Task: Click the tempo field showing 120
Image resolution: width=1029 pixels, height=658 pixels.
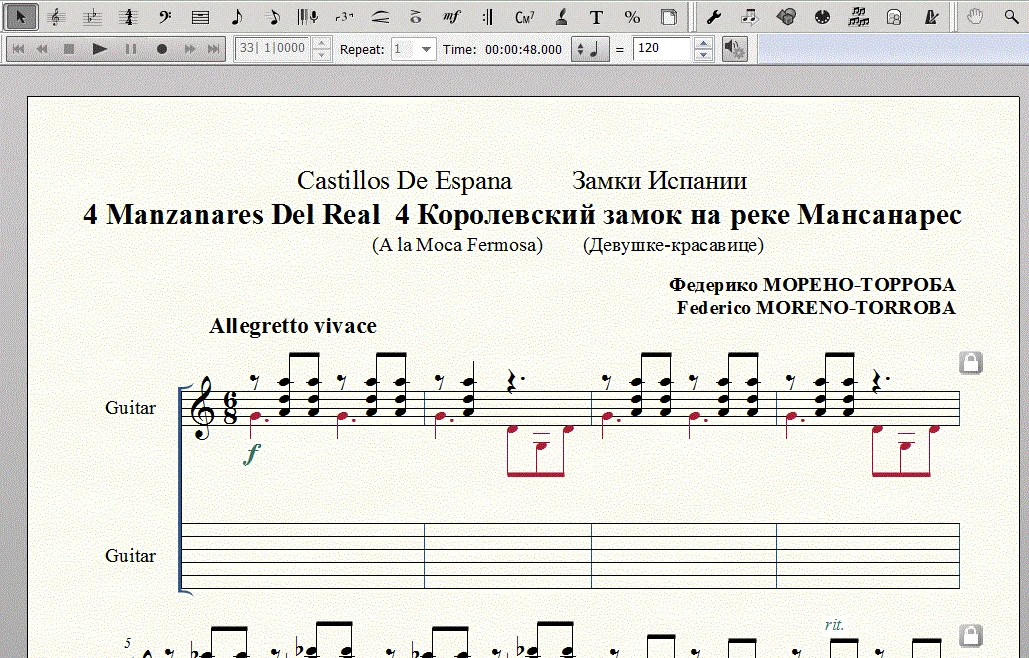Action: [x=662, y=49]
